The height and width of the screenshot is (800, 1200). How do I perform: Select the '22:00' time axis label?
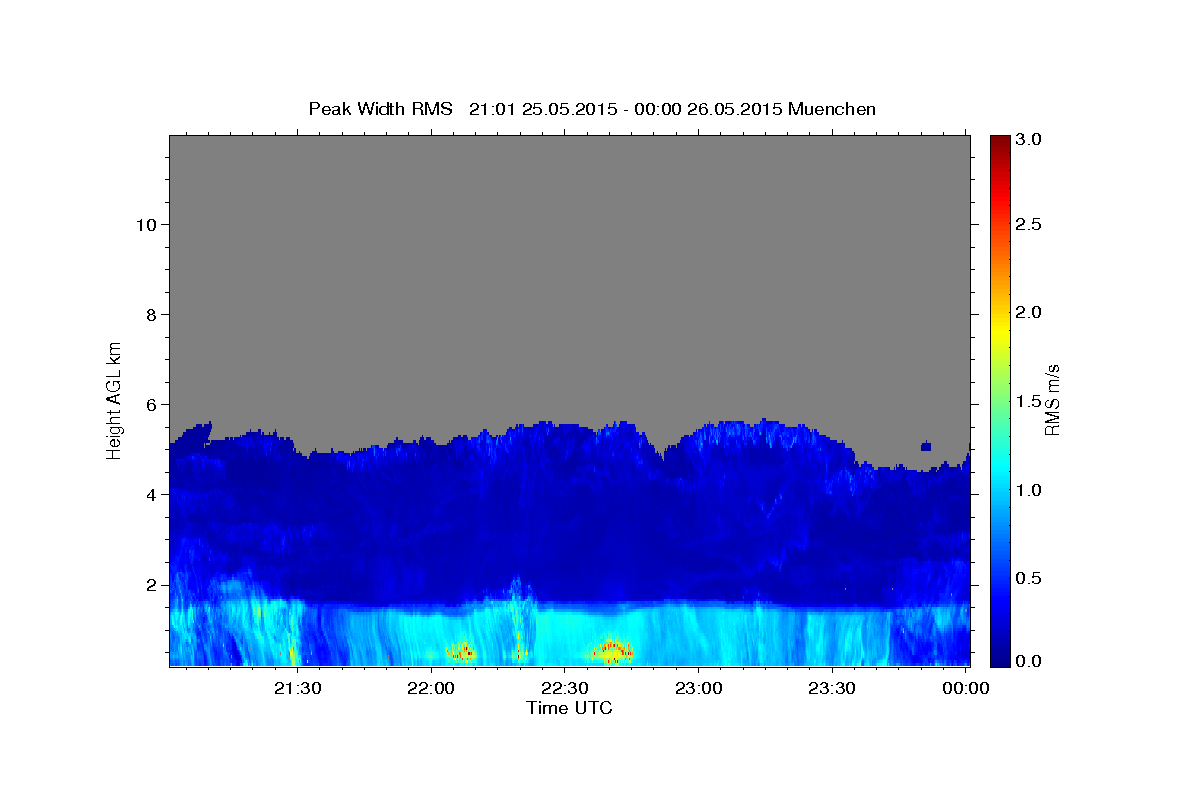432,689
